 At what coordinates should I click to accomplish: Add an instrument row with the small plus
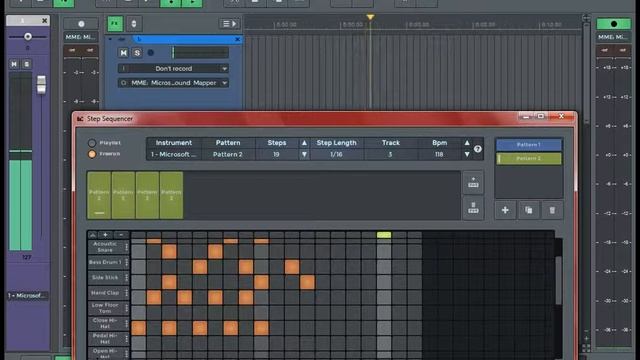(x=105, y=235)
